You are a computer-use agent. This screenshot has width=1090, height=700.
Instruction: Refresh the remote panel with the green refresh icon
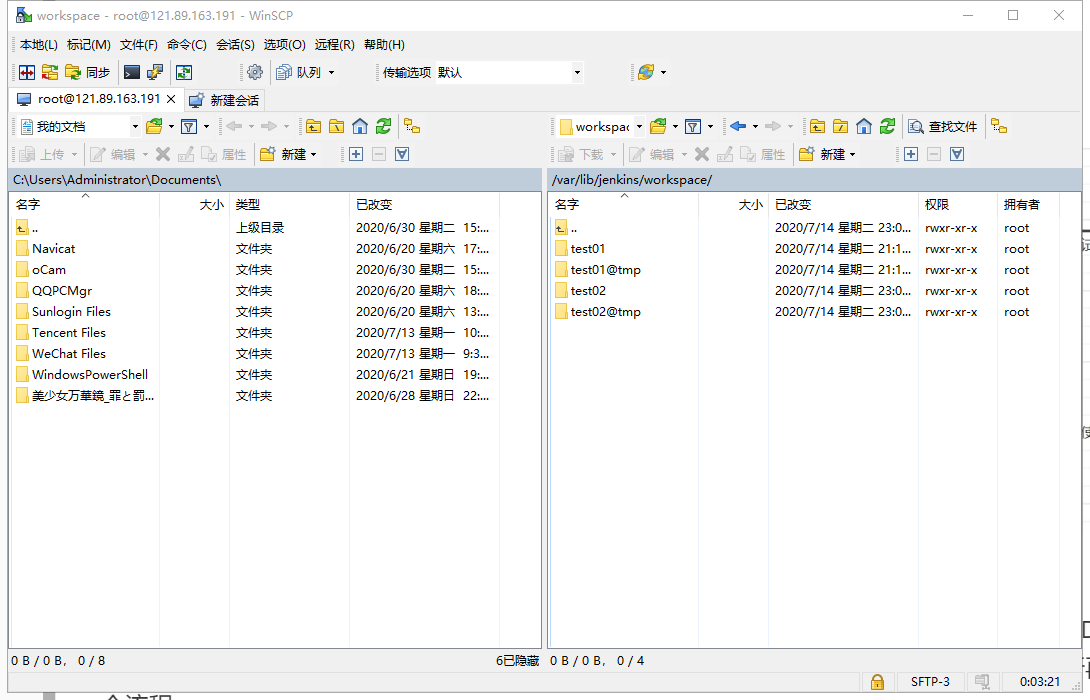[887, 126]
